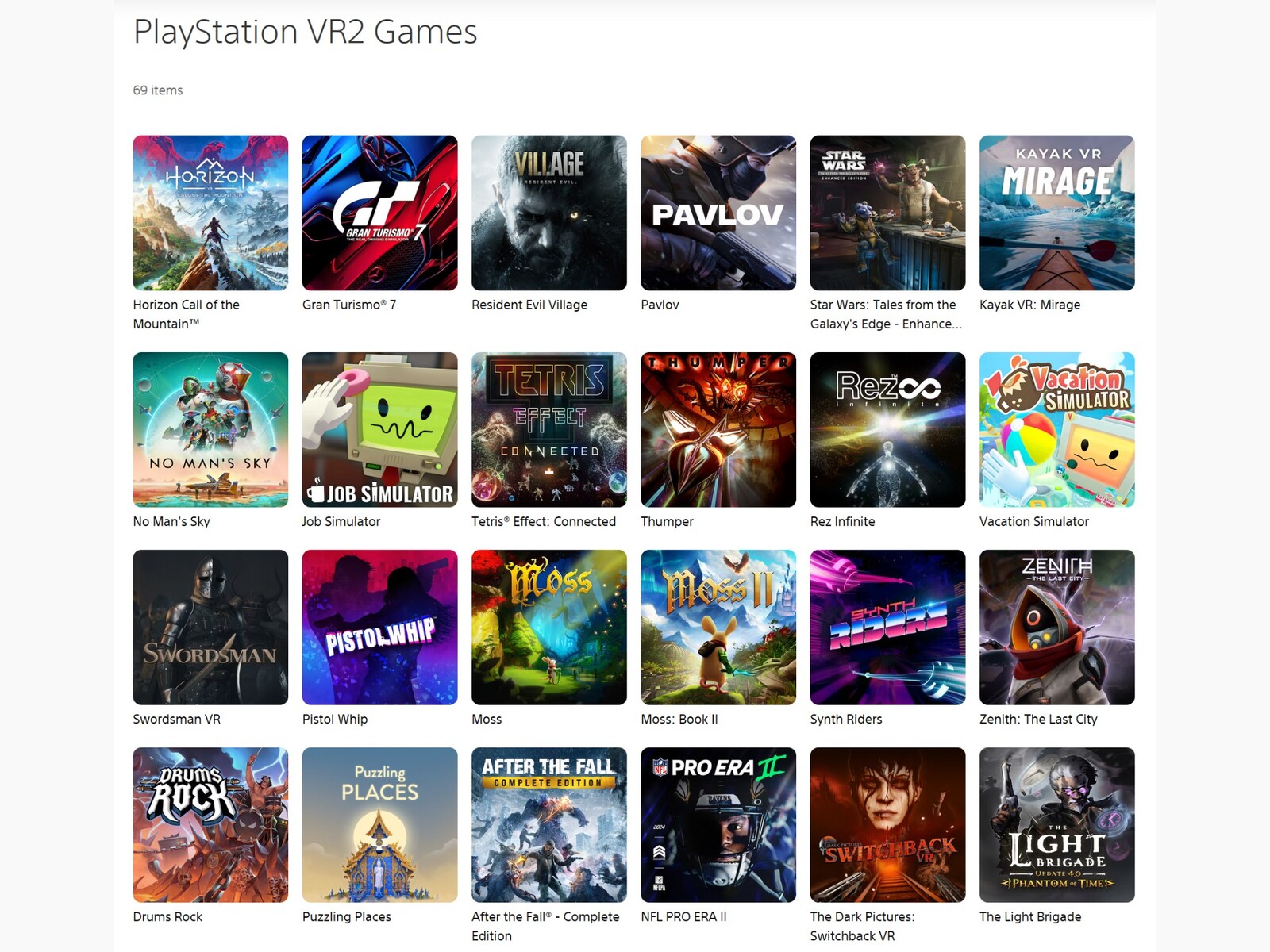Open The Light Brigade title link

(x=1030, y=916)
